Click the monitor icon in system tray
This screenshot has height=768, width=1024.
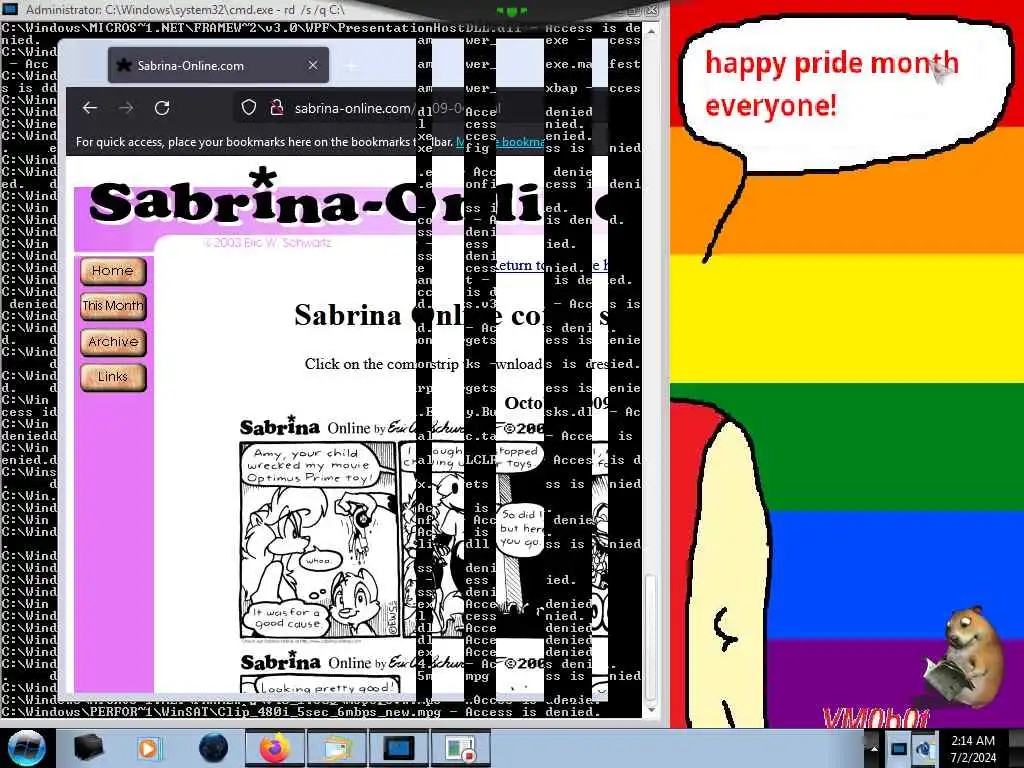click(899, 749)
